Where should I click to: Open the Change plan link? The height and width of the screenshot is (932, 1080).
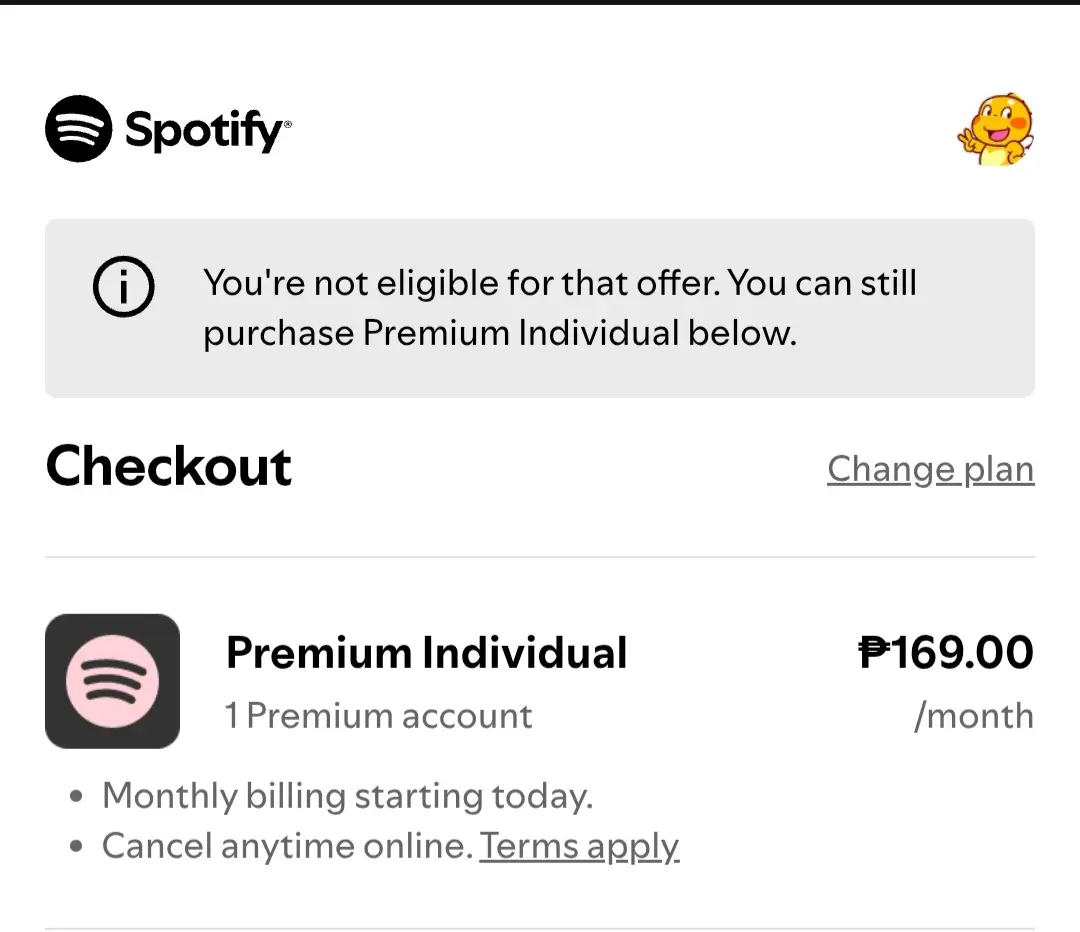click(931, 470)
